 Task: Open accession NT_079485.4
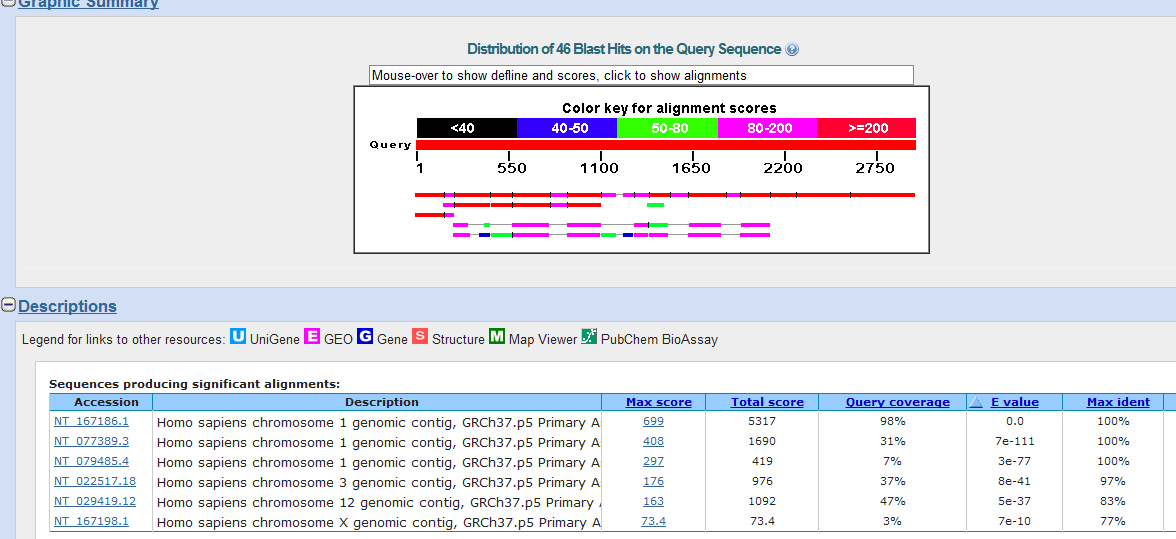point(91,461)
